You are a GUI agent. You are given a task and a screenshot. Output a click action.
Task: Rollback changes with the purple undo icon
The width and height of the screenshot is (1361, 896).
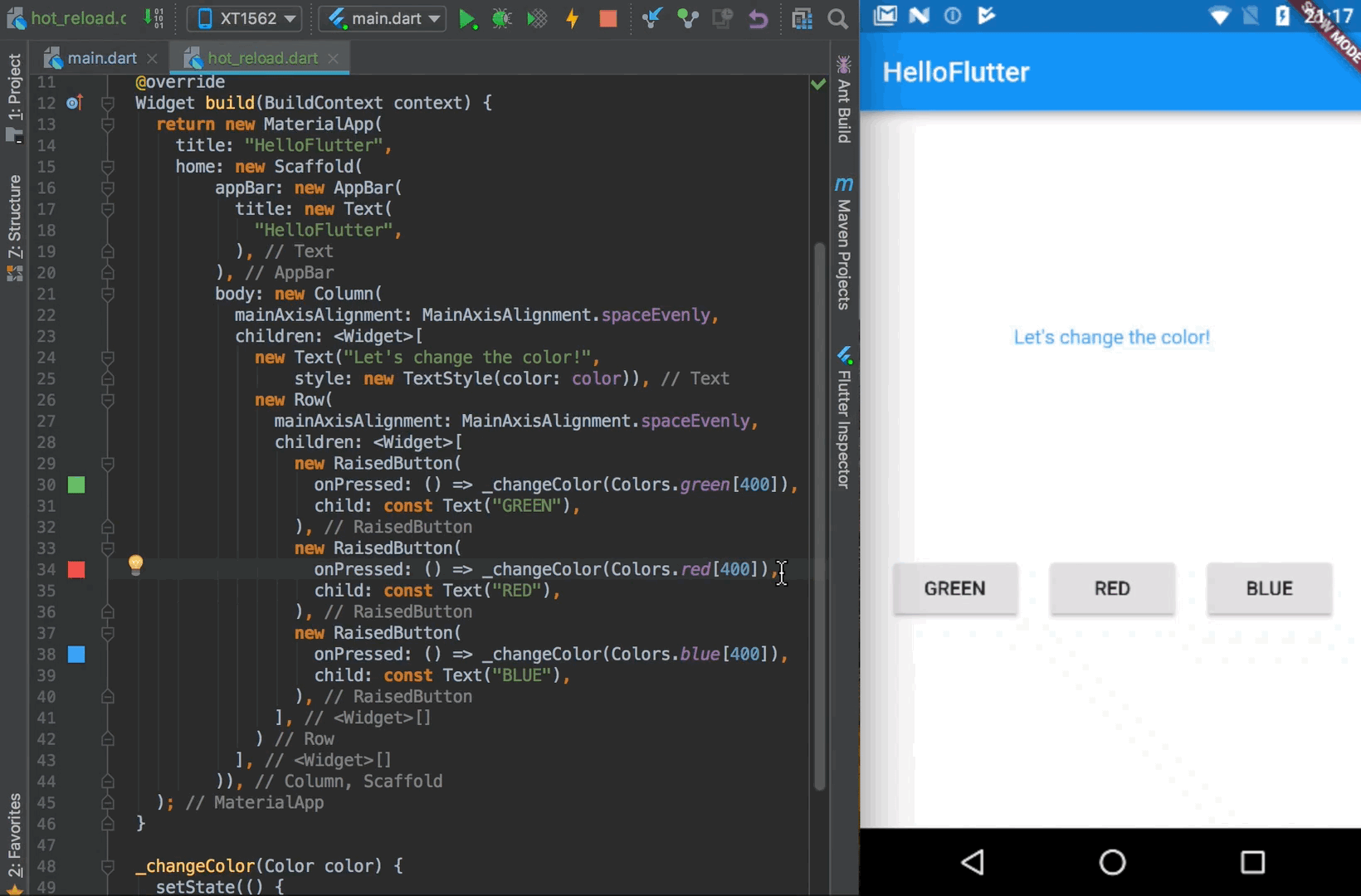758,18
